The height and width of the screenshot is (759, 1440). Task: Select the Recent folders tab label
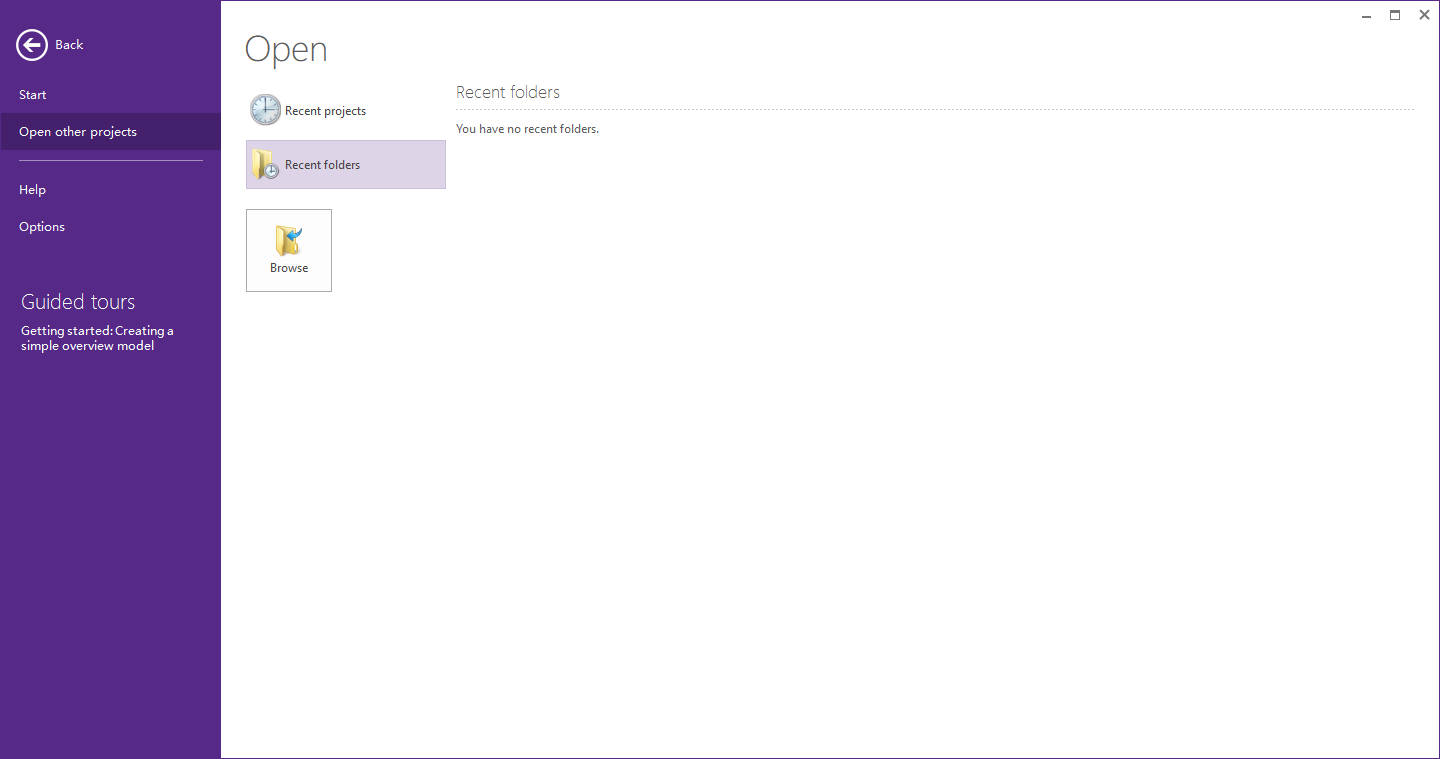pyautogui.click(x=322, y=165)
